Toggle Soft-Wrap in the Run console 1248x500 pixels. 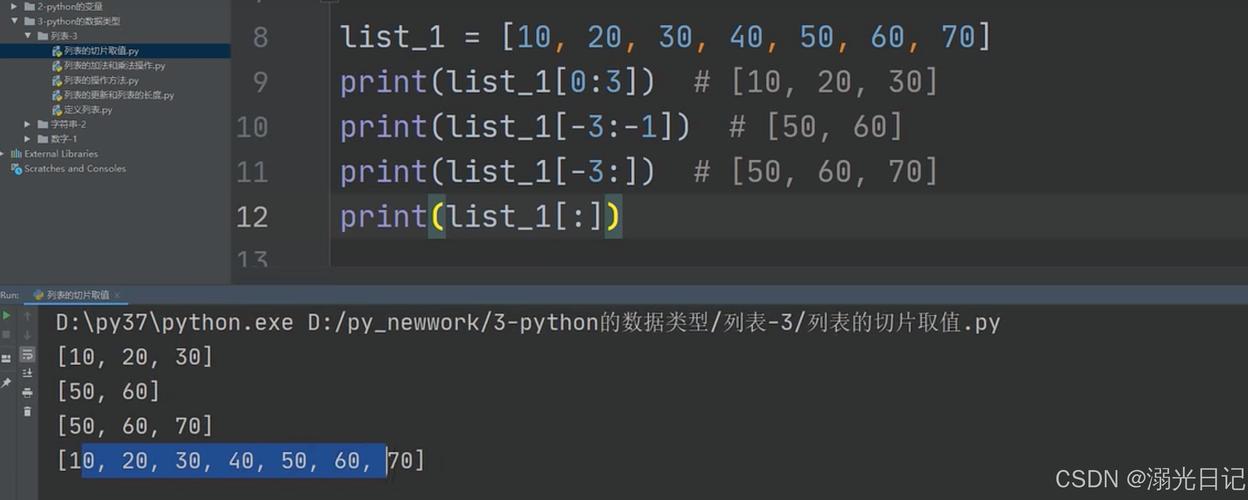[x=27, y=354]
